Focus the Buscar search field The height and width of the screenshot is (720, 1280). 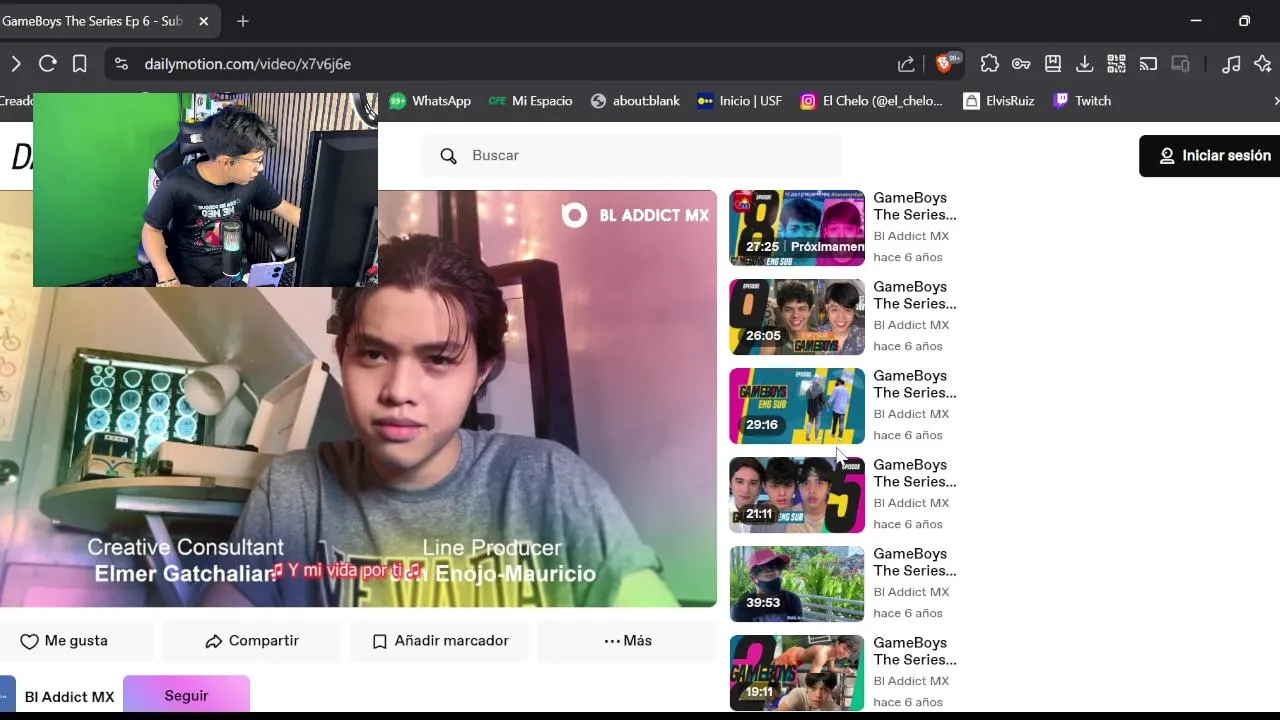(x=631, y=156)
